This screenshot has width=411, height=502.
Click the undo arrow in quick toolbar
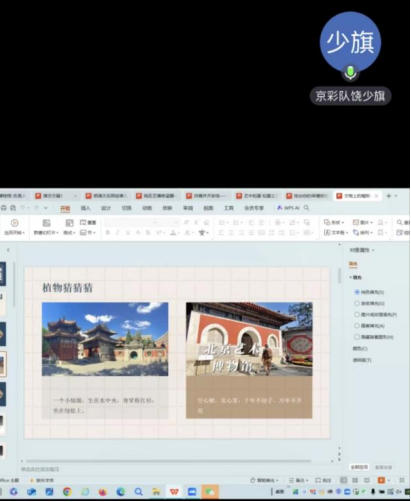click(23, 208)
